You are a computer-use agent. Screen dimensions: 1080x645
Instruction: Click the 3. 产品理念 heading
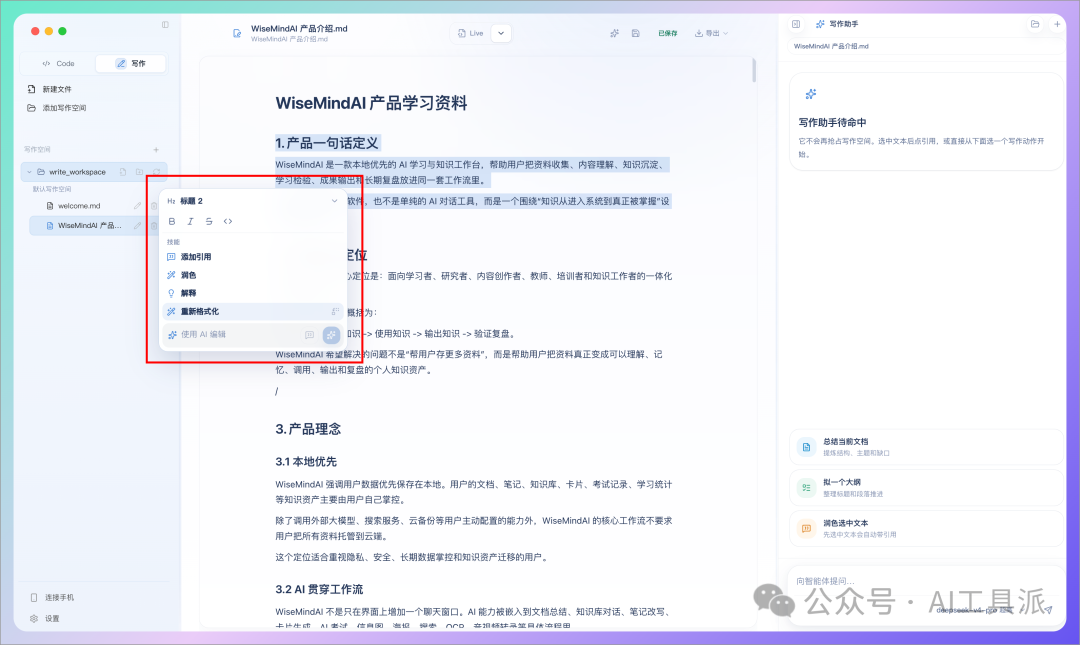[x=308, y=429]
